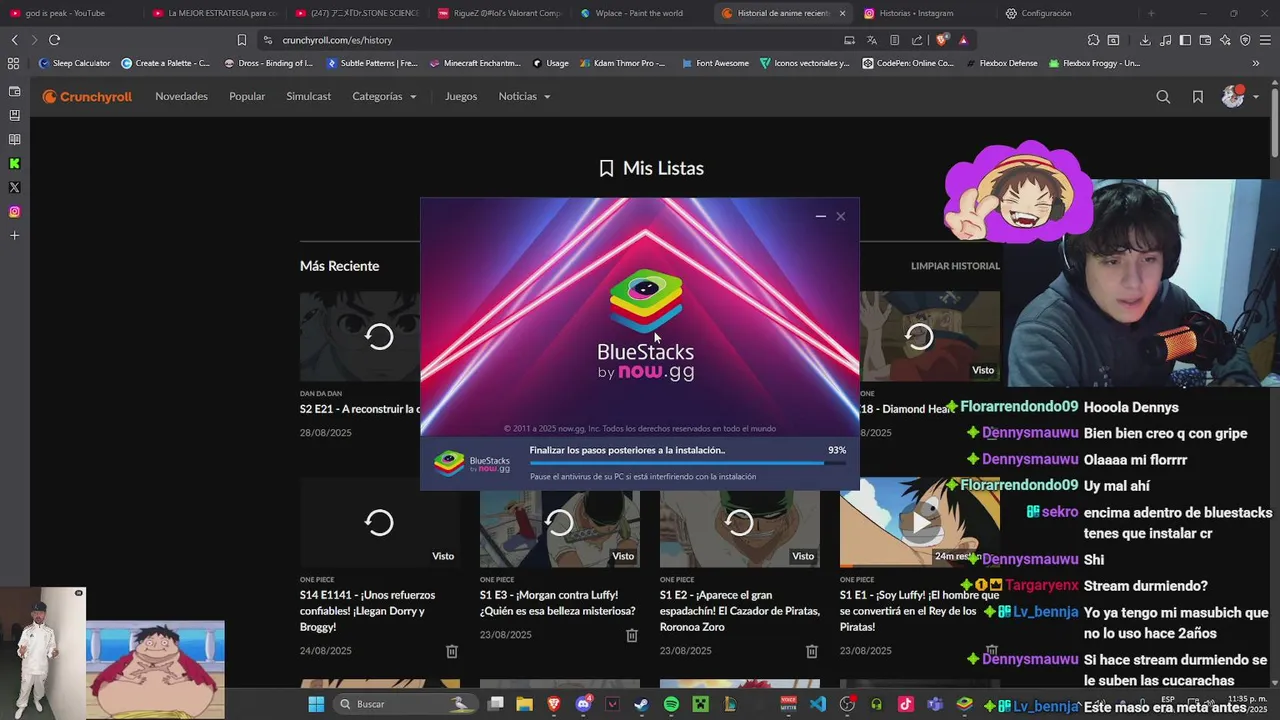Image resolution: width=1280 pixels, height=720 pixels.
Task: Open a new browser tab
Action: 1151,13
